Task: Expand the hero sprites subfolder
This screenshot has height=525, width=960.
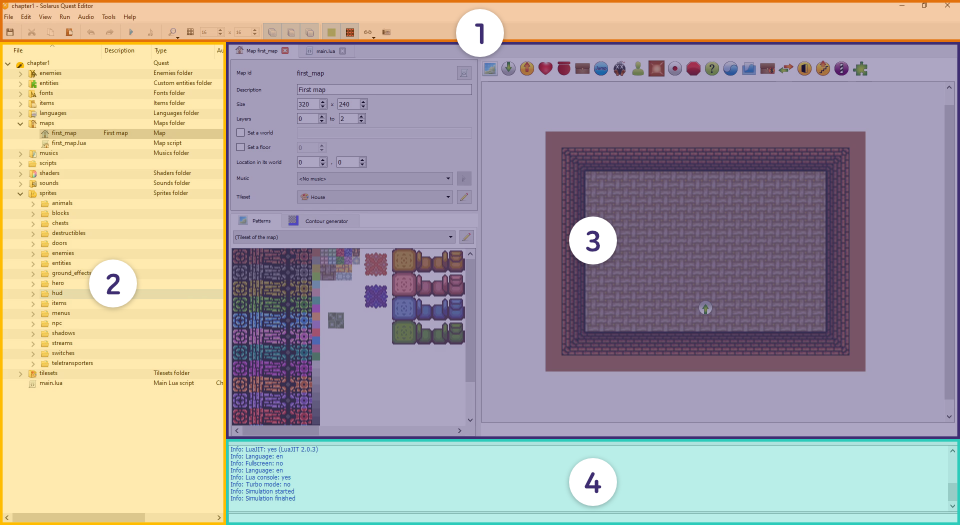Action: [x=32, y=283]
